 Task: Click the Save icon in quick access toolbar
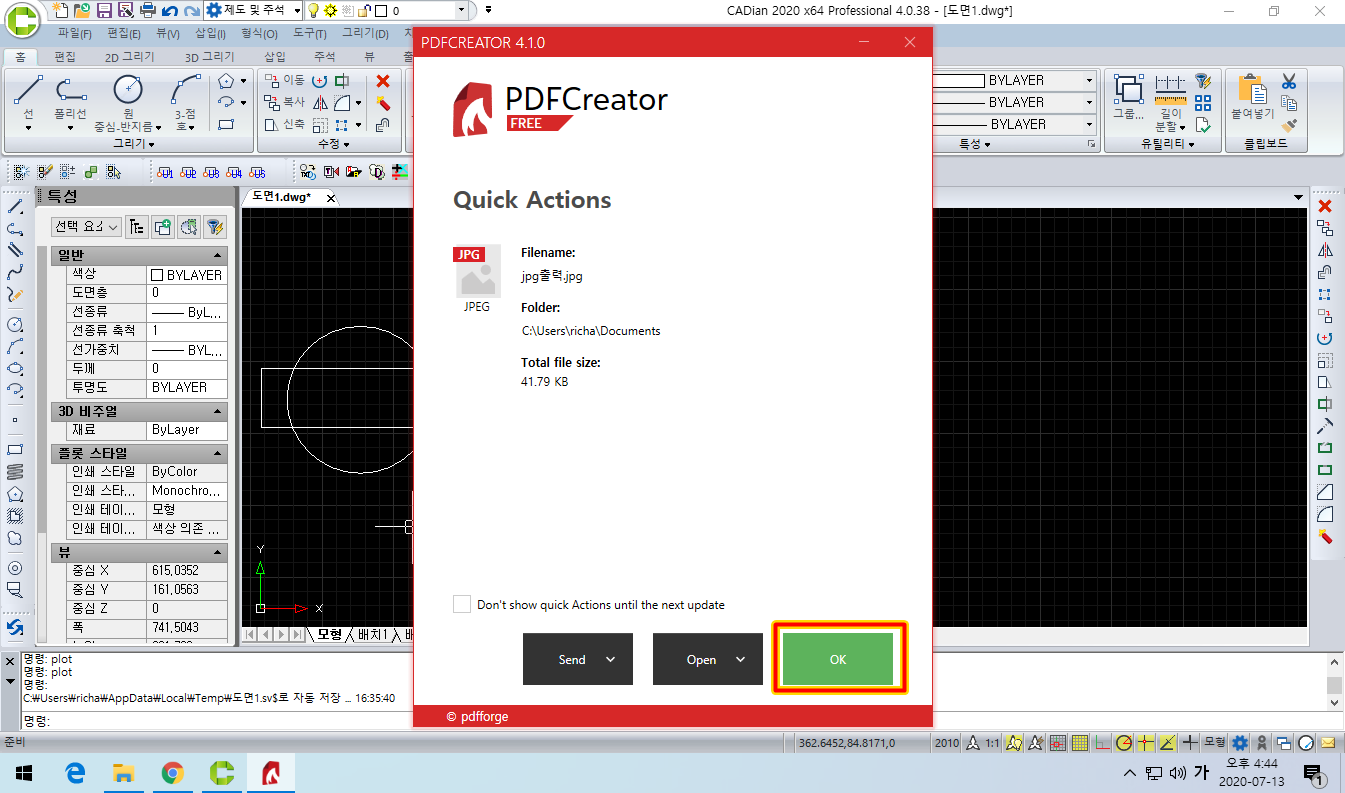tap(103, 11)
